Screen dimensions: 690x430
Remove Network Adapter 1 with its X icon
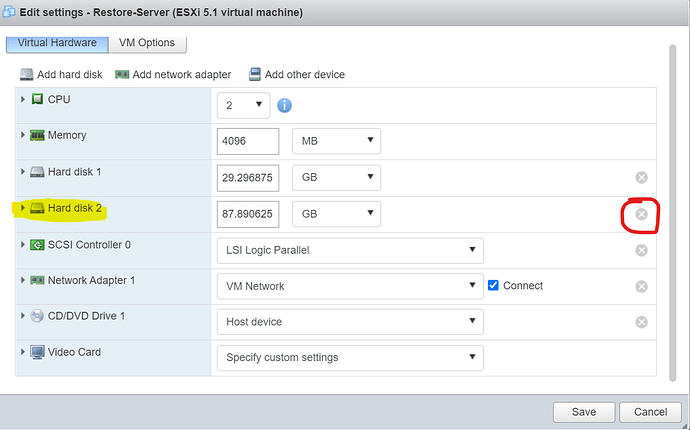[x=642, y=286]
